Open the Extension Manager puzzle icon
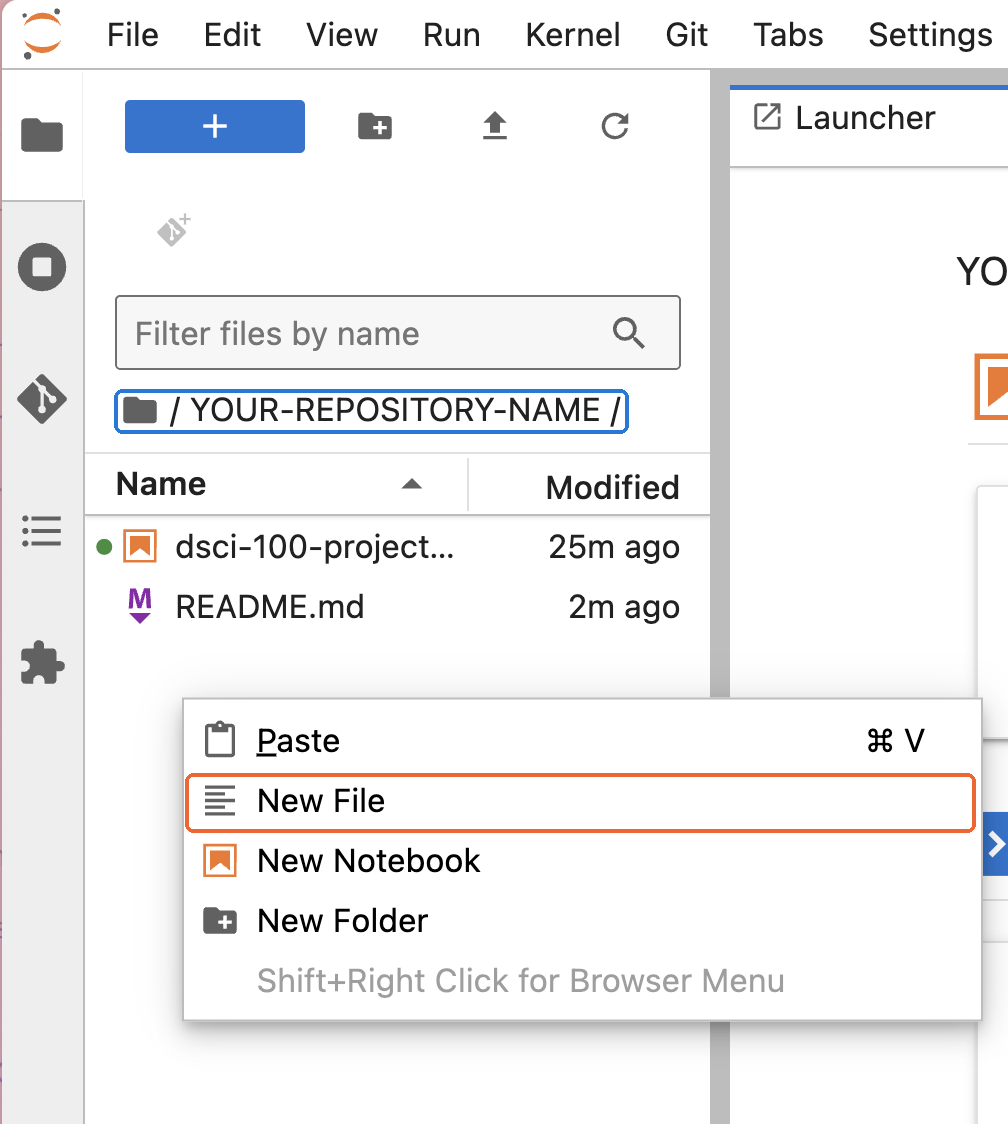 (42, 662)
